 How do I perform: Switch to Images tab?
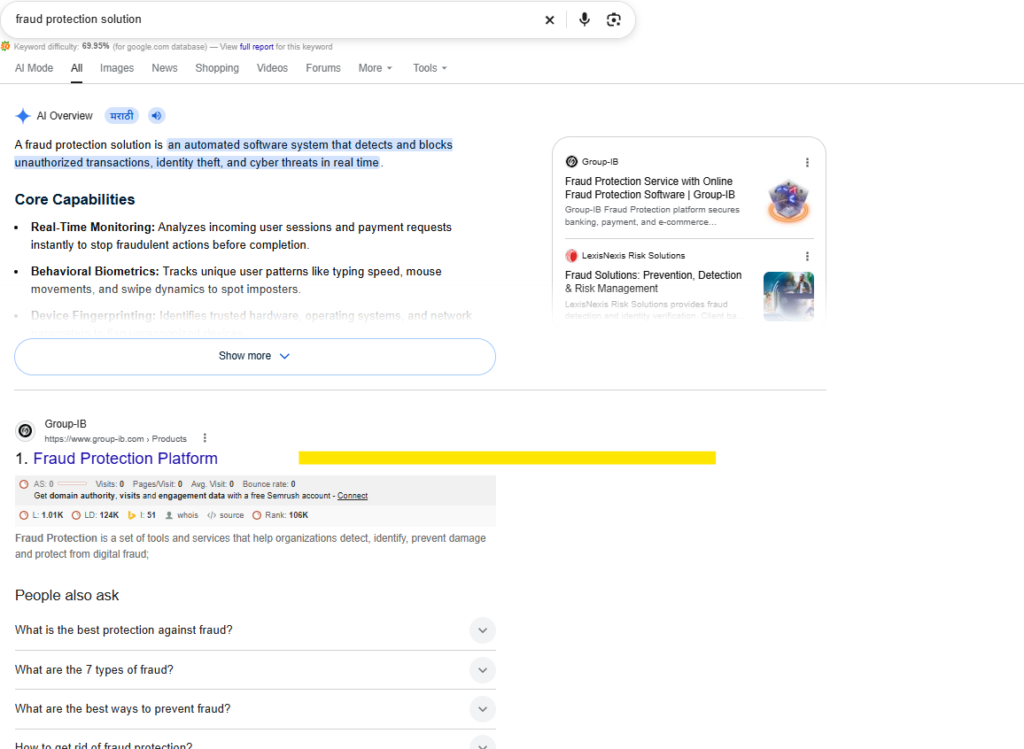tap(117, 68)
